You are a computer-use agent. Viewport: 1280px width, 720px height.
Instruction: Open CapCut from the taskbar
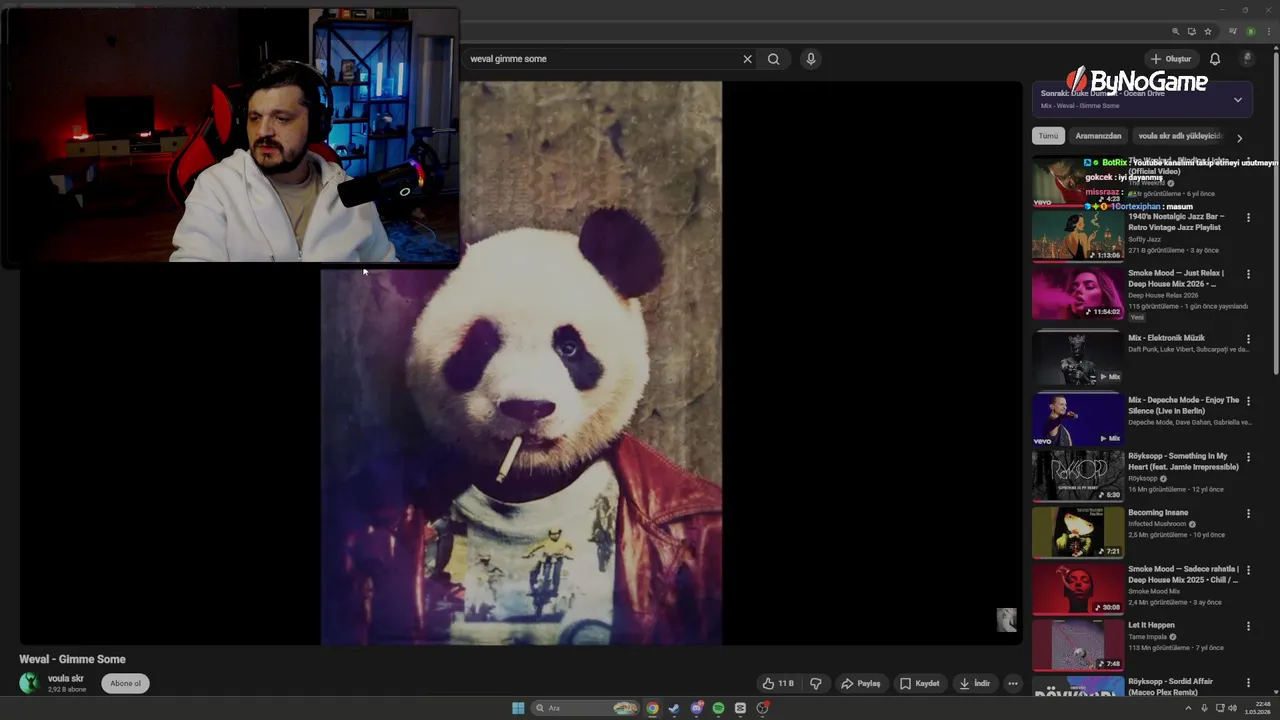(x=740, y=708)
